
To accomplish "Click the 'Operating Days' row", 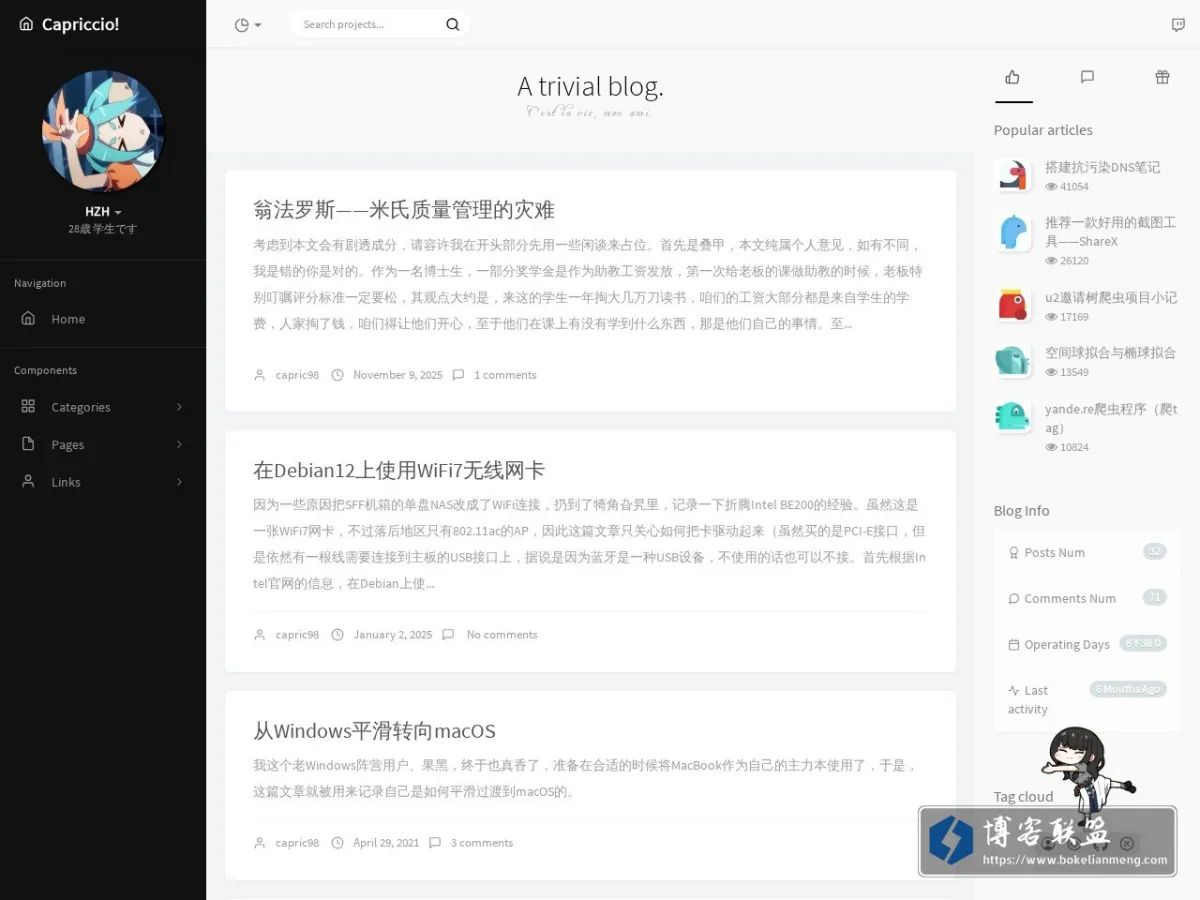I will pos(1087,644).
